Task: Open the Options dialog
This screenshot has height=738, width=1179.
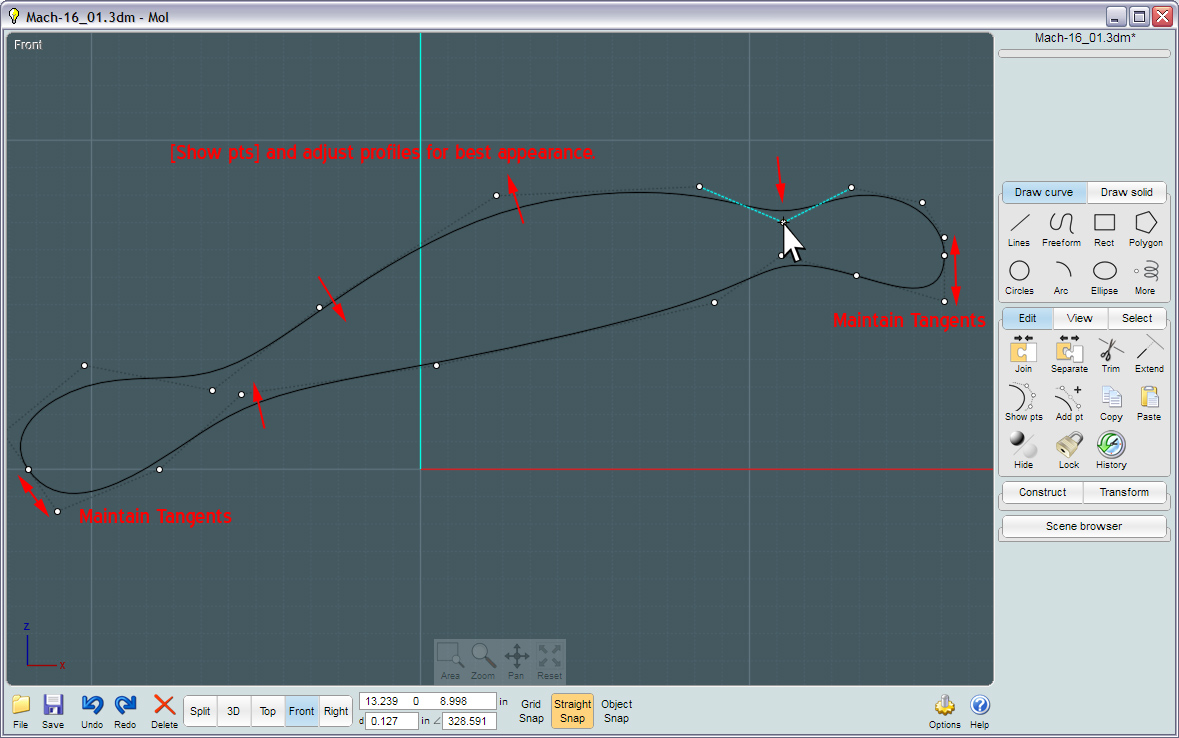Action: (x=944, y=711)
